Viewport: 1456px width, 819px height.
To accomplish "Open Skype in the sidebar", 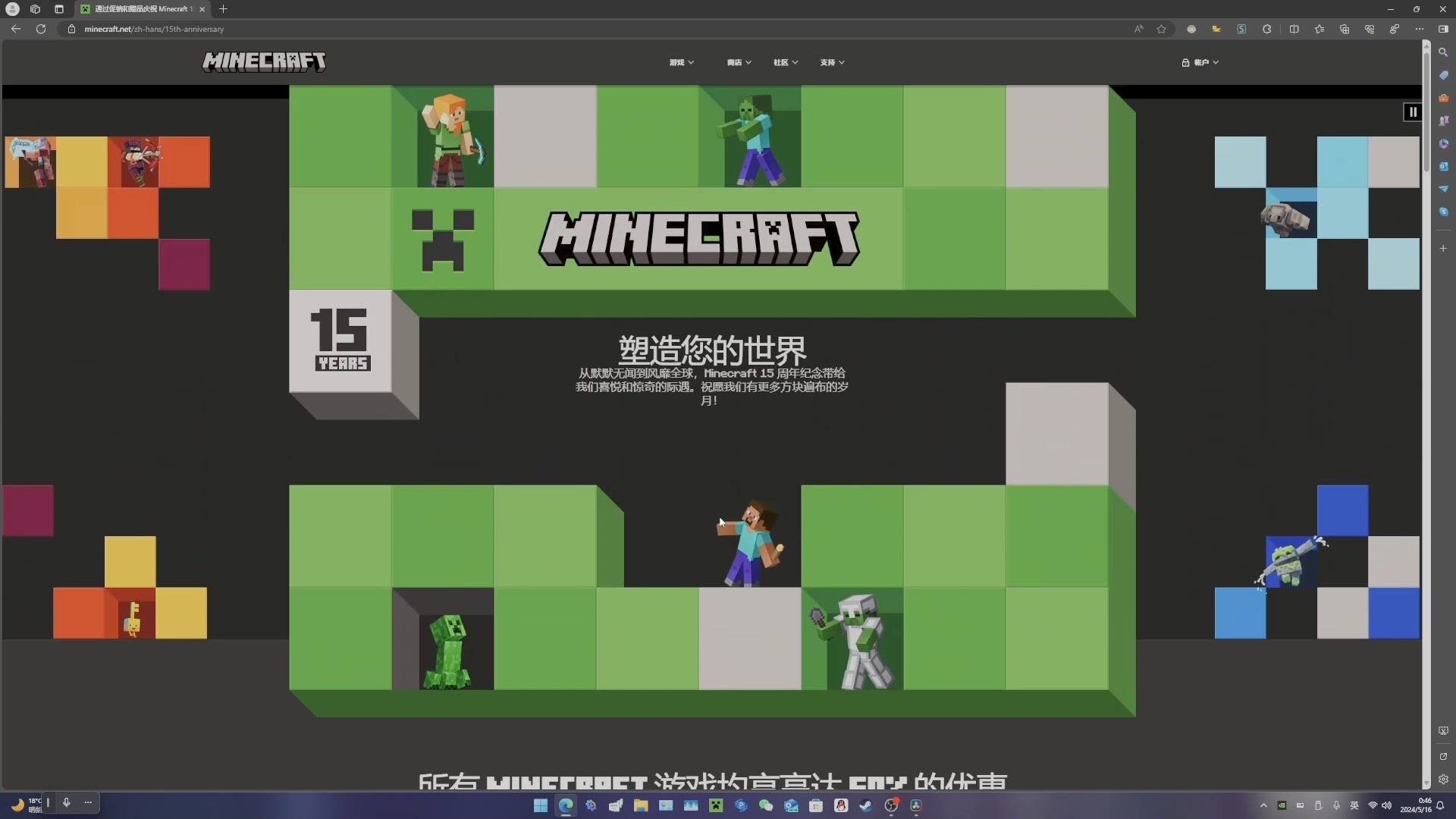I will (x=1443, y=212).
